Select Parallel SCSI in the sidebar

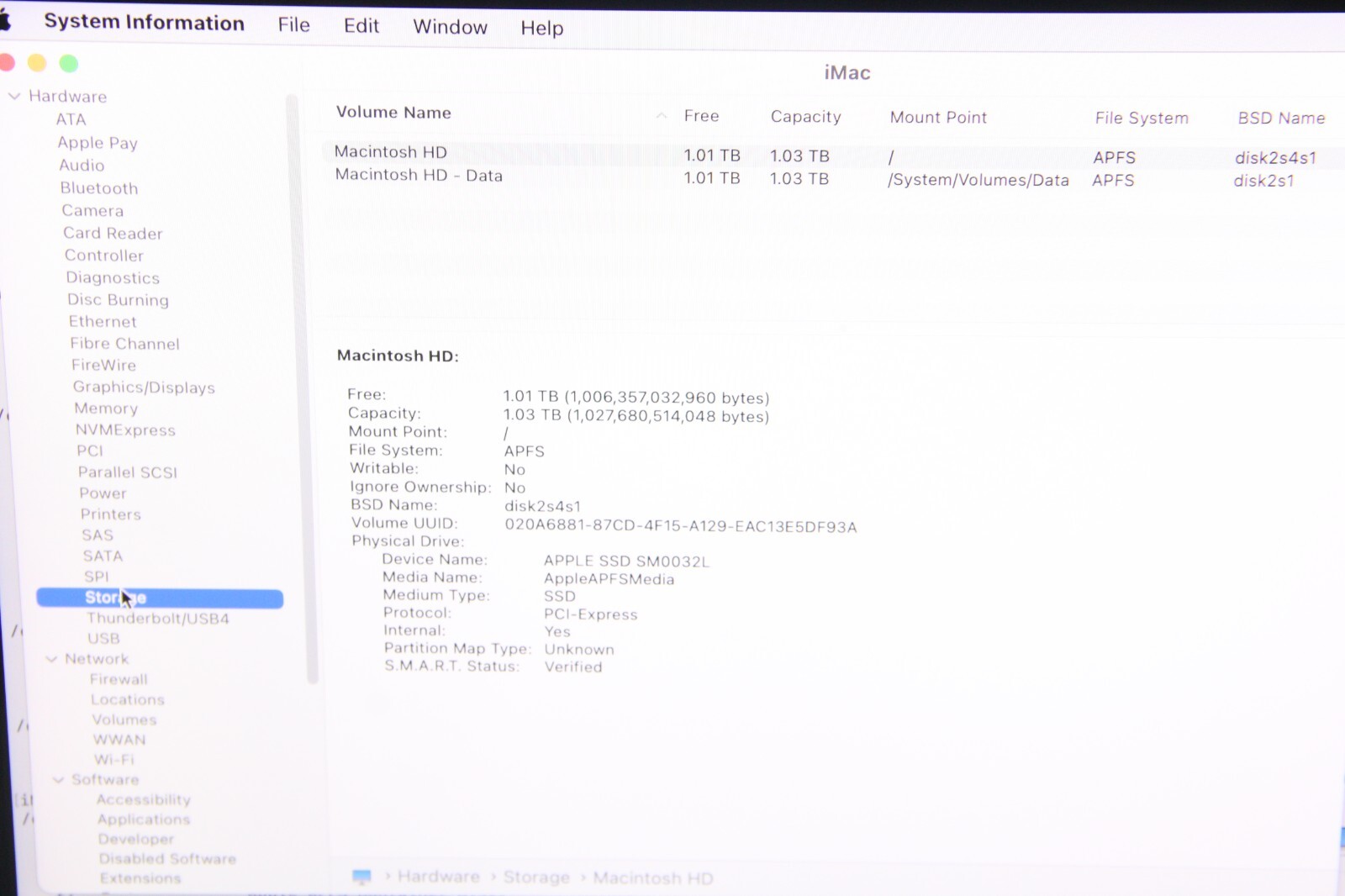point(128,472)
